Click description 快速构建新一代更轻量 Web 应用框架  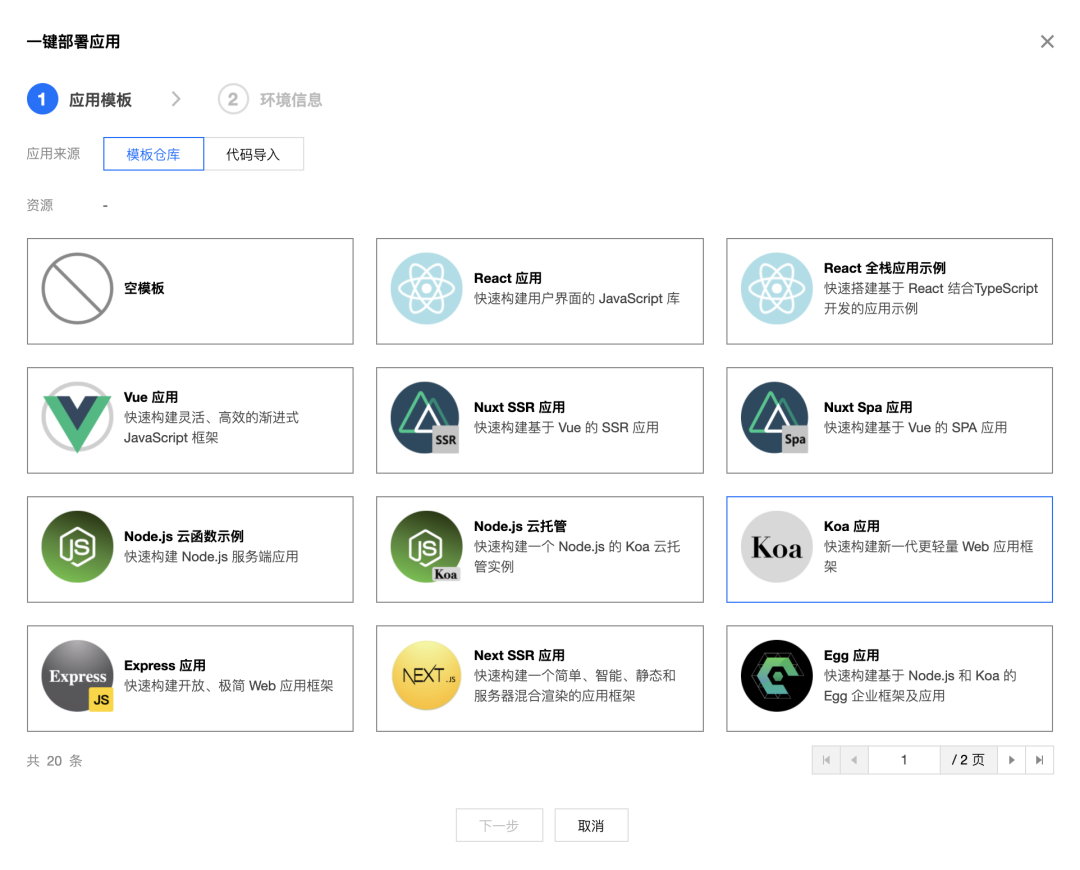pos(928,557)
